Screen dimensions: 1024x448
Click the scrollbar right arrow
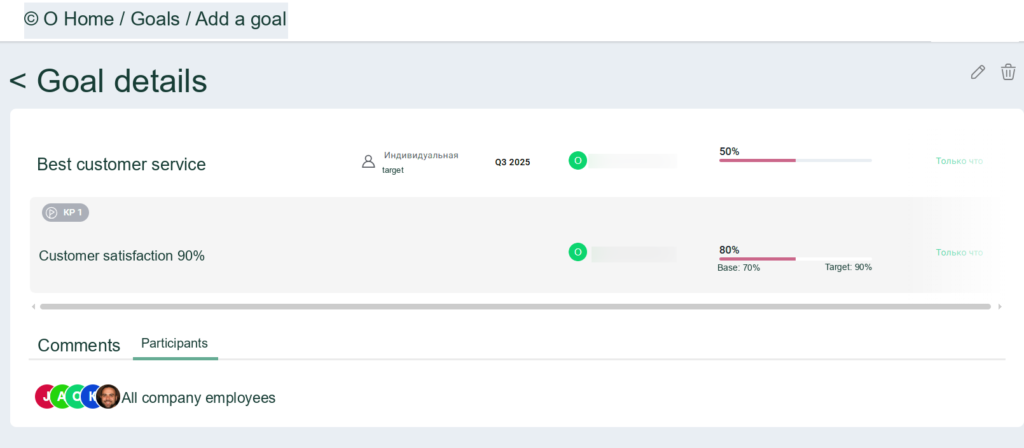point(999,306)
